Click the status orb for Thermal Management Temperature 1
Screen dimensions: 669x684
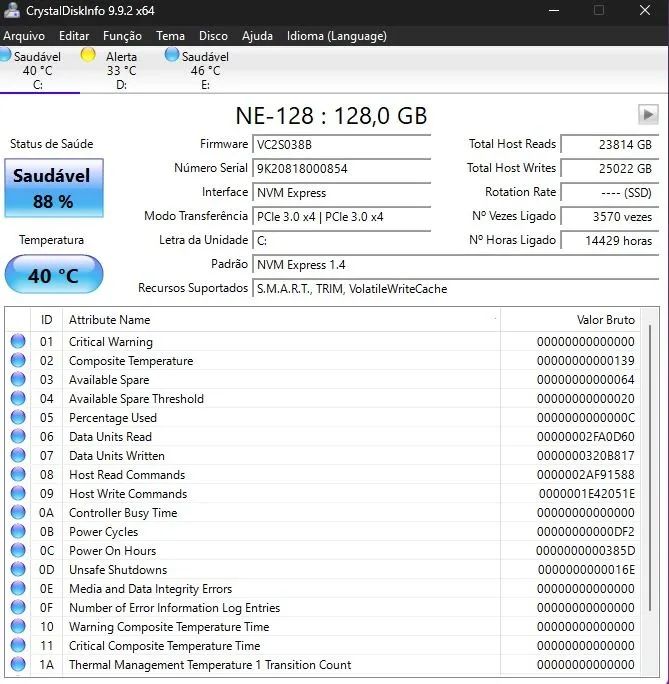pyautogui.click(x=18, y=664)
